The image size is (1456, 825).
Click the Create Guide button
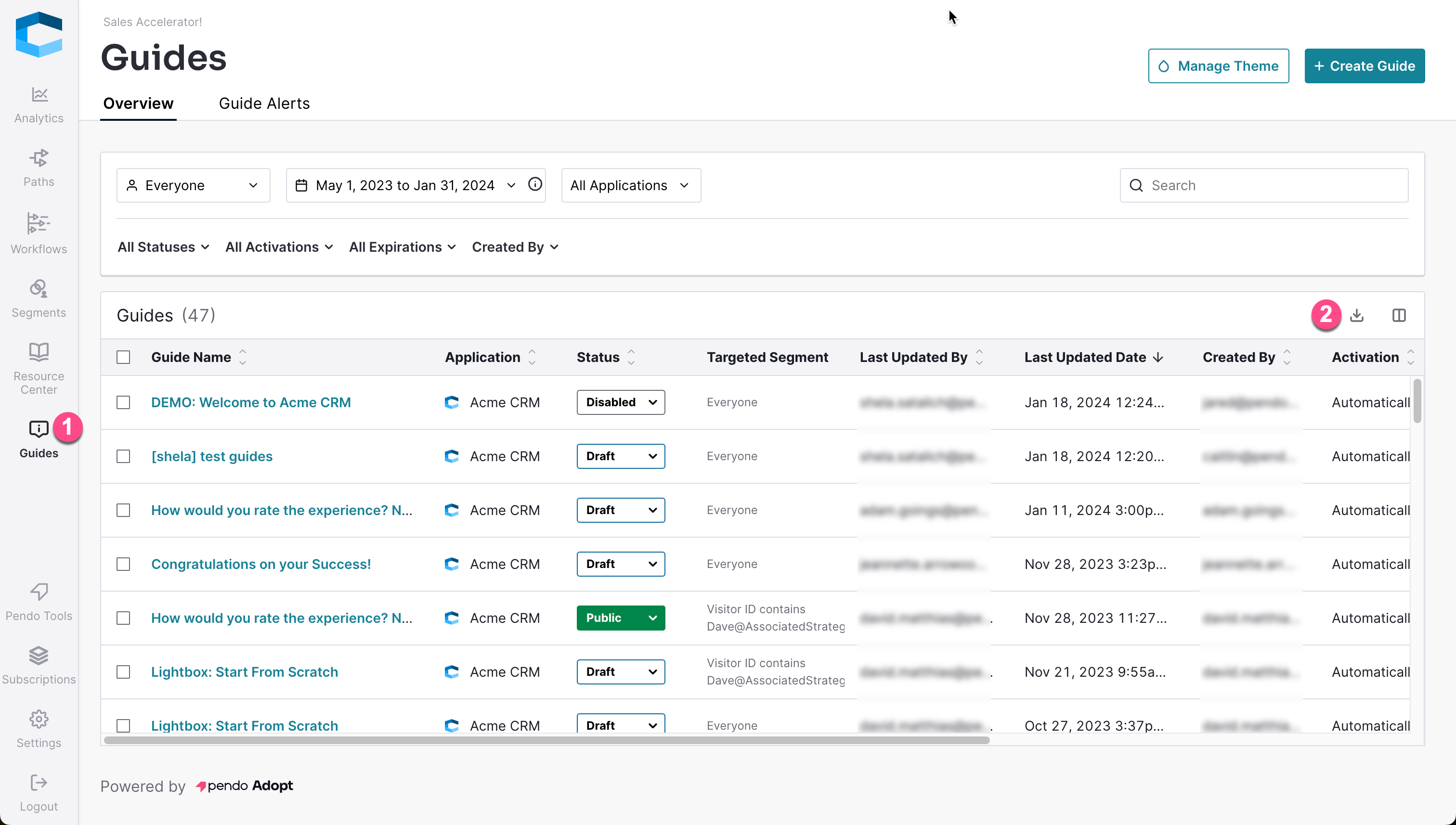(x=1365, y=66)
